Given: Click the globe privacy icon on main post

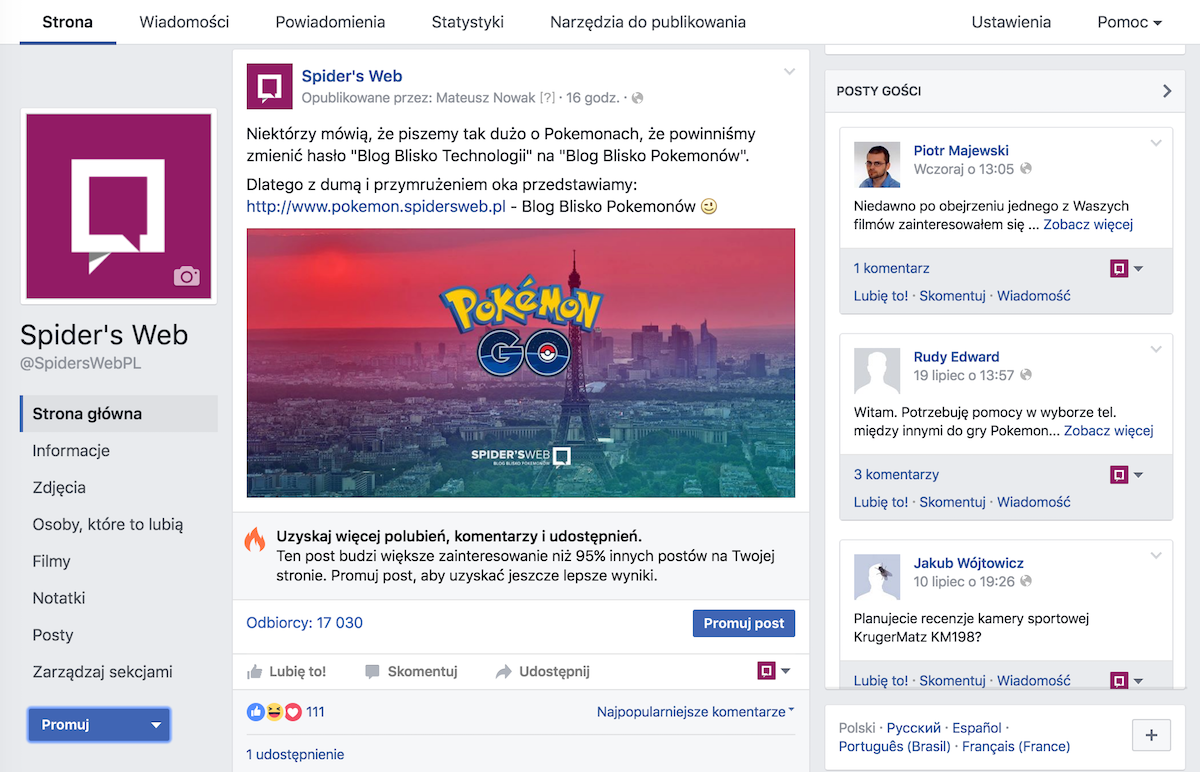Looking at the screenshot, I should tap(638, 98).
